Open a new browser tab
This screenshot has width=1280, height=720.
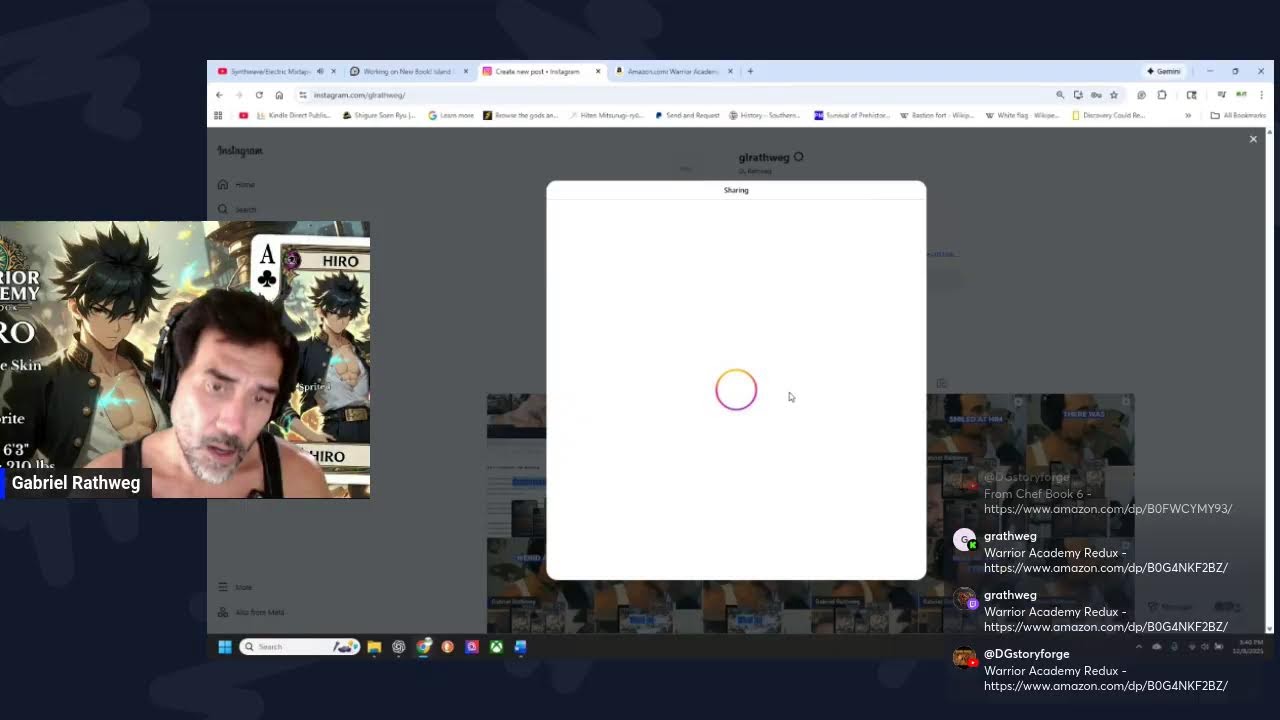[751, 71]
